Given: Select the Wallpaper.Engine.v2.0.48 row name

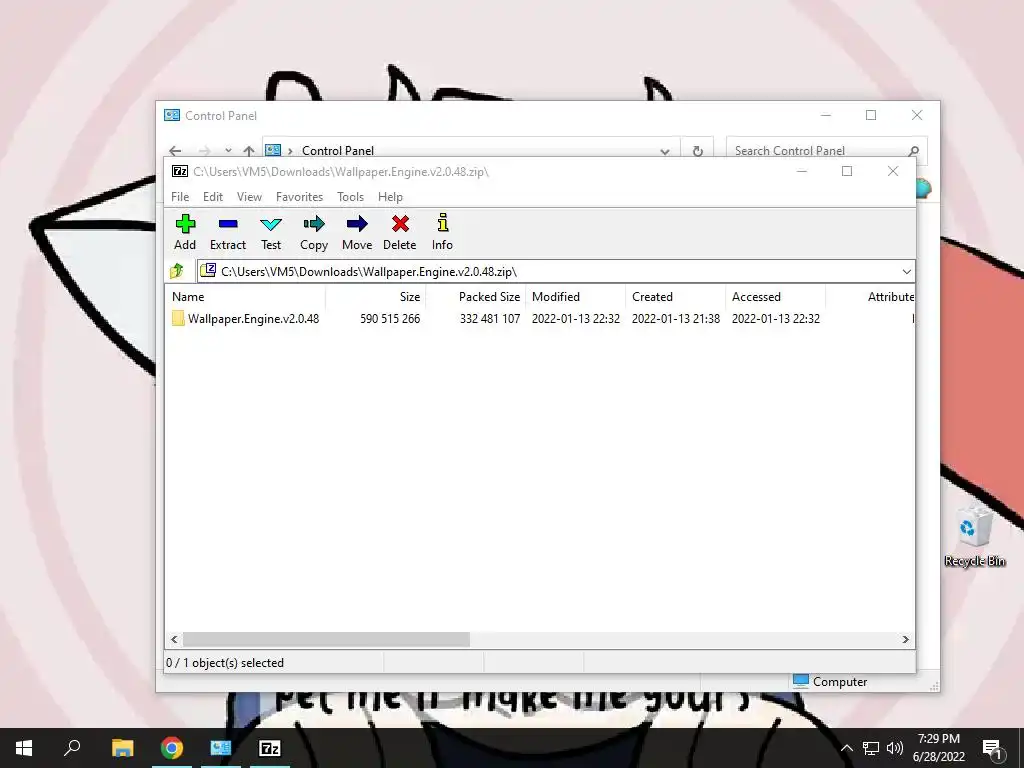Looking at the screenshot, I should click(x=253, y=319).
